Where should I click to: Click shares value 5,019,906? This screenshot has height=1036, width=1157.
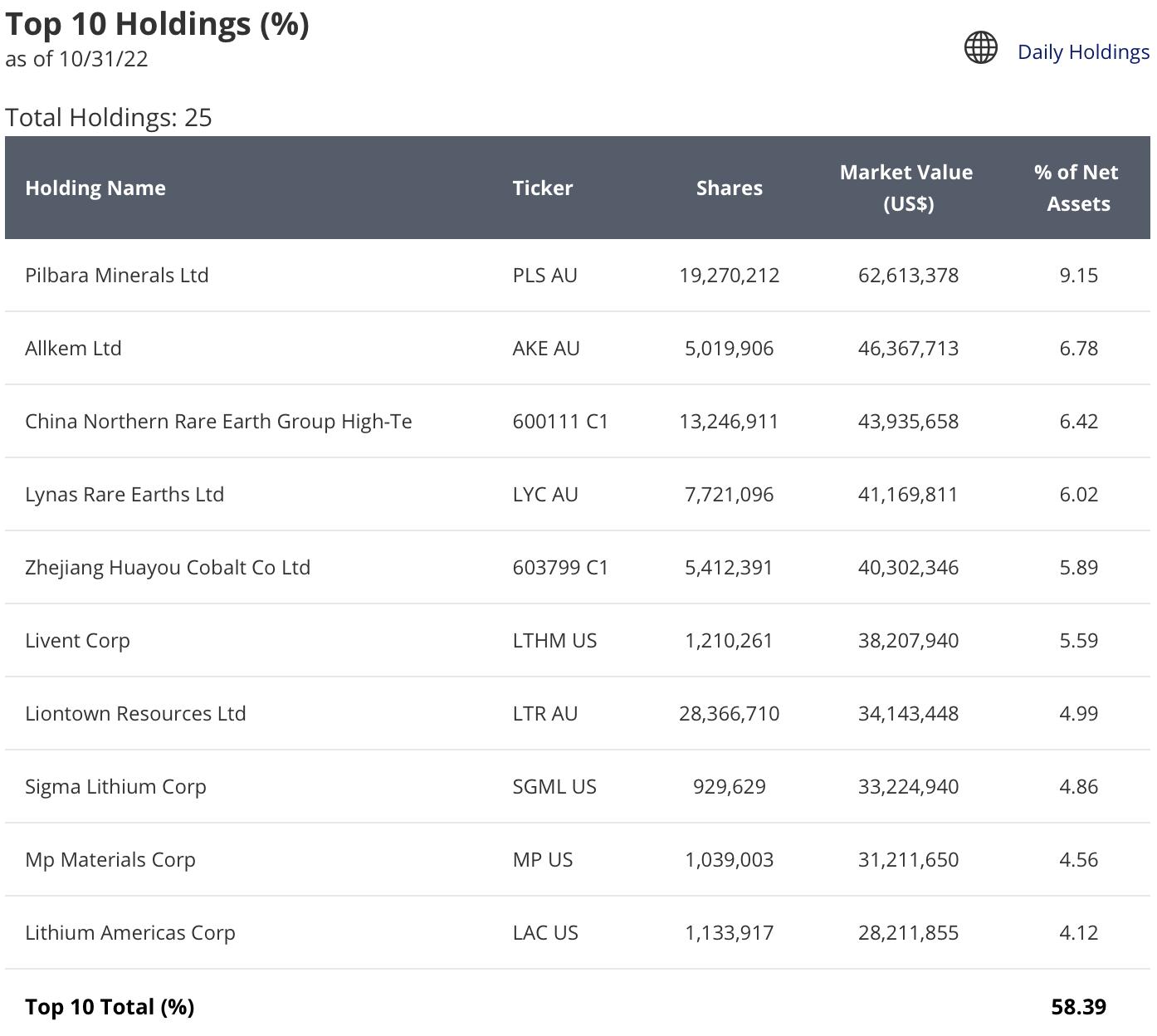pos(730,348)
